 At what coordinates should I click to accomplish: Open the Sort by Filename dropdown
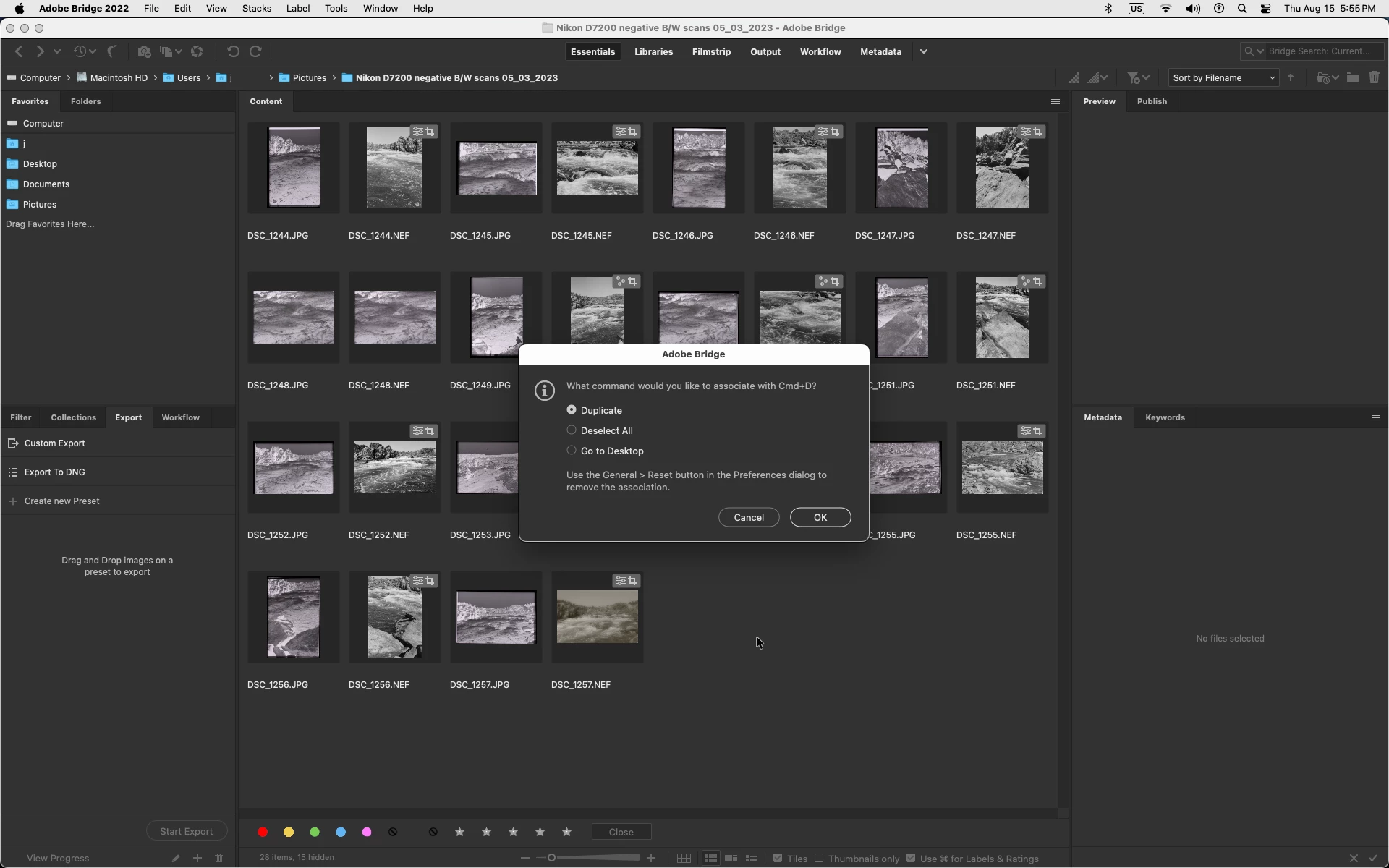1223,78
